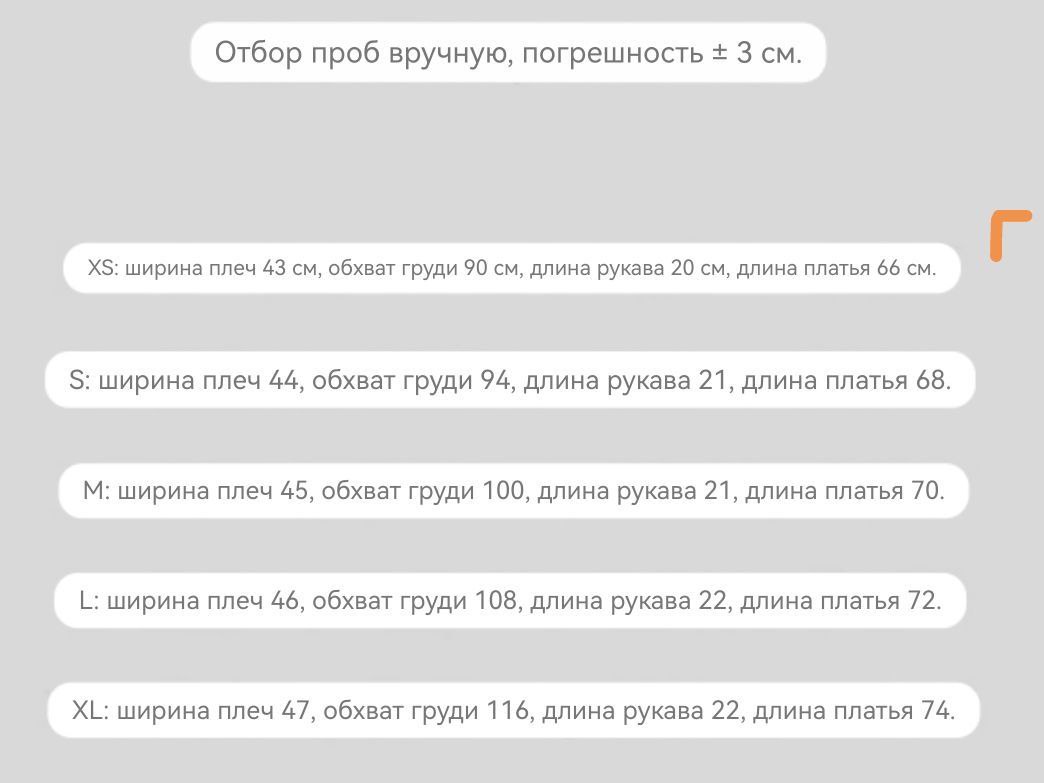The image size is (1044, 783).
Task: Click the orange corner bracket icon
Action: (x=1011, y=236)
